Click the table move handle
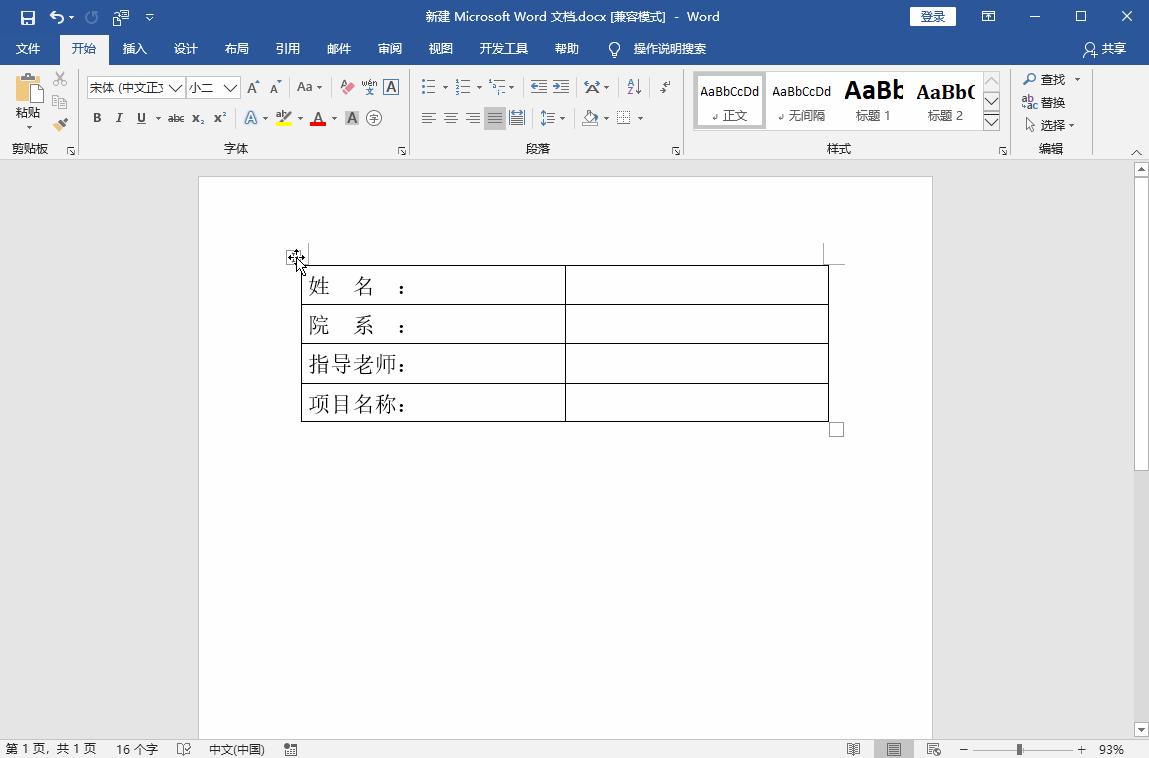1149x758 pixels. pyautogui.click(x=293, y=258)
